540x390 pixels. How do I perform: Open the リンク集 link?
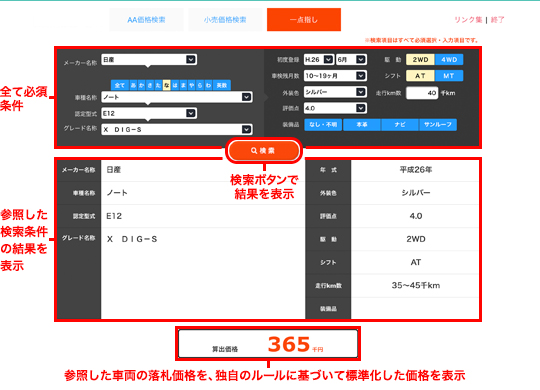pos(468,20)
